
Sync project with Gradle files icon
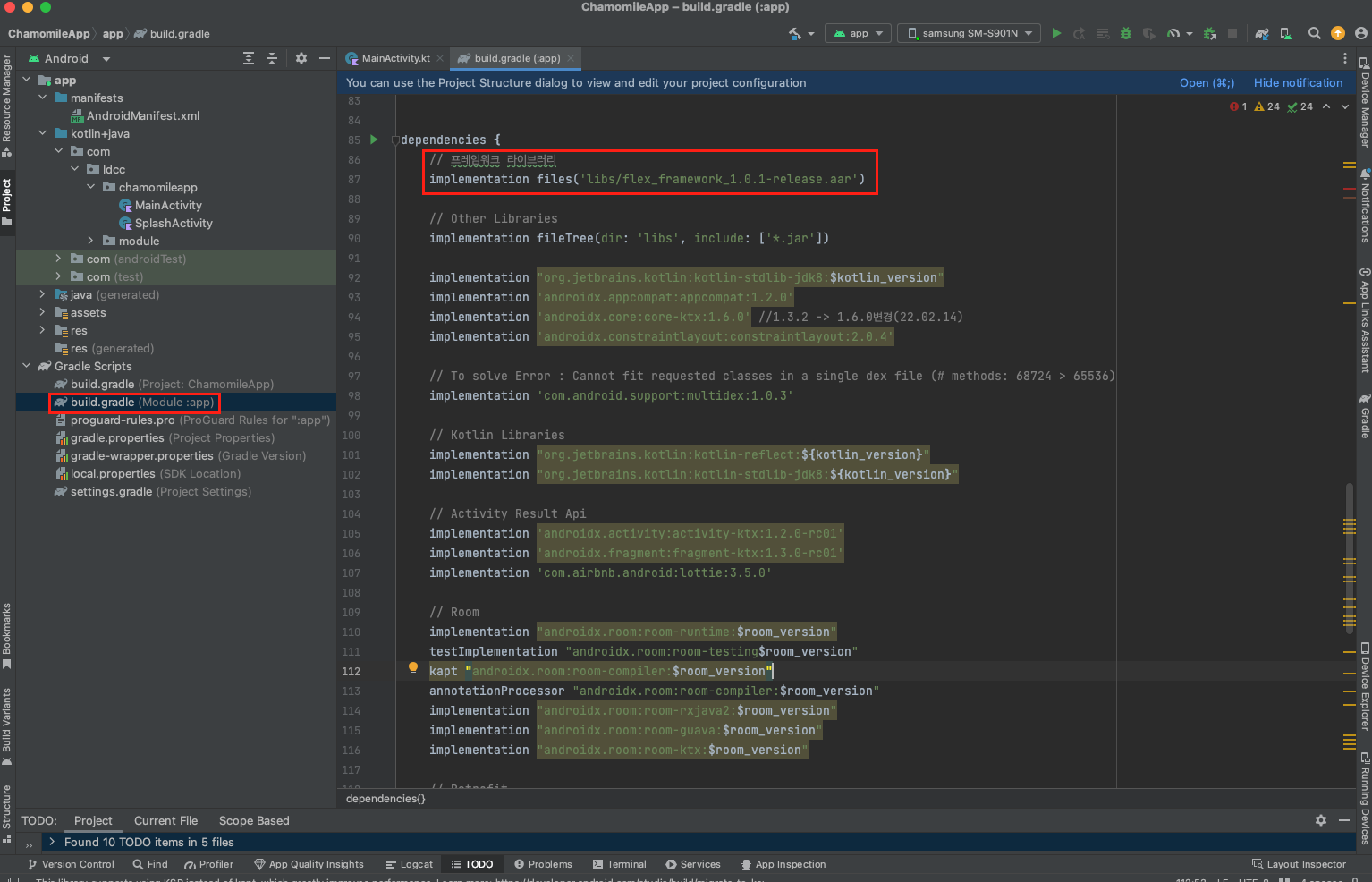click(1261, 33)
